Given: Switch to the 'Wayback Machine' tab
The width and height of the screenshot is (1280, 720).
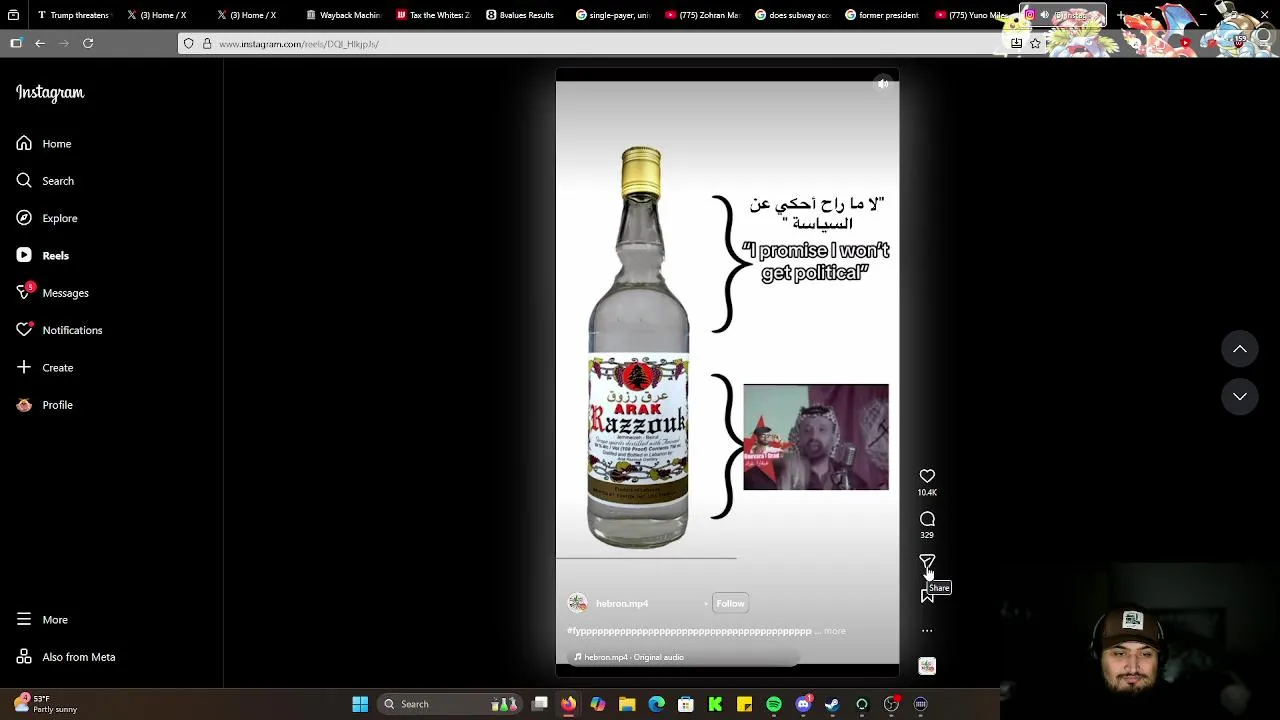Looking at the screenshot, I should [342, 15].
